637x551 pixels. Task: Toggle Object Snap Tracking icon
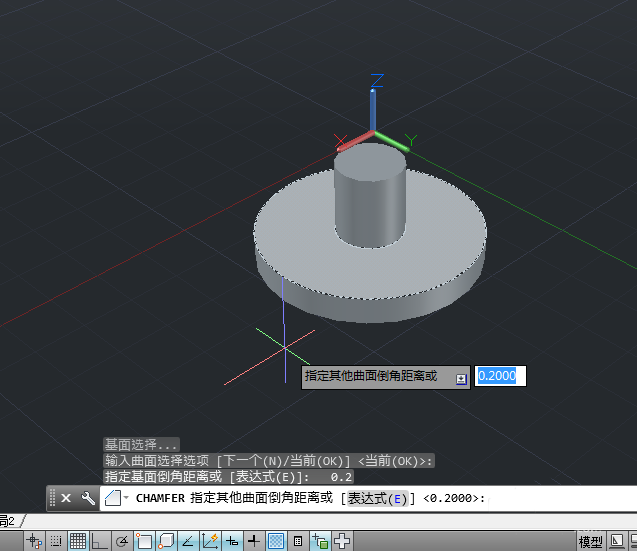pos(188,541)
